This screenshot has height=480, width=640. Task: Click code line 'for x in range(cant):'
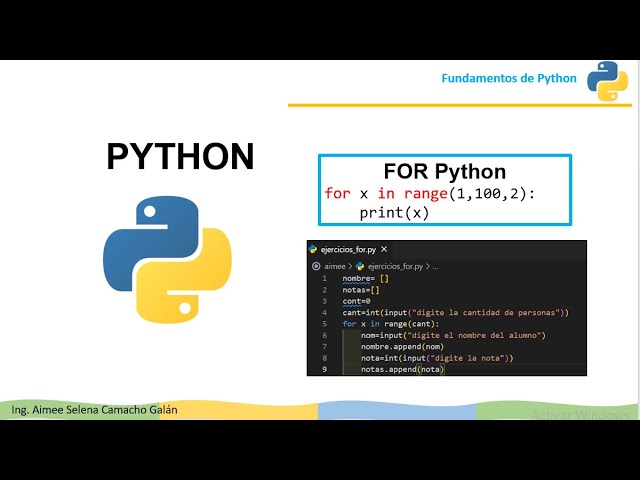pyautogui.click(x=391, y=324)
